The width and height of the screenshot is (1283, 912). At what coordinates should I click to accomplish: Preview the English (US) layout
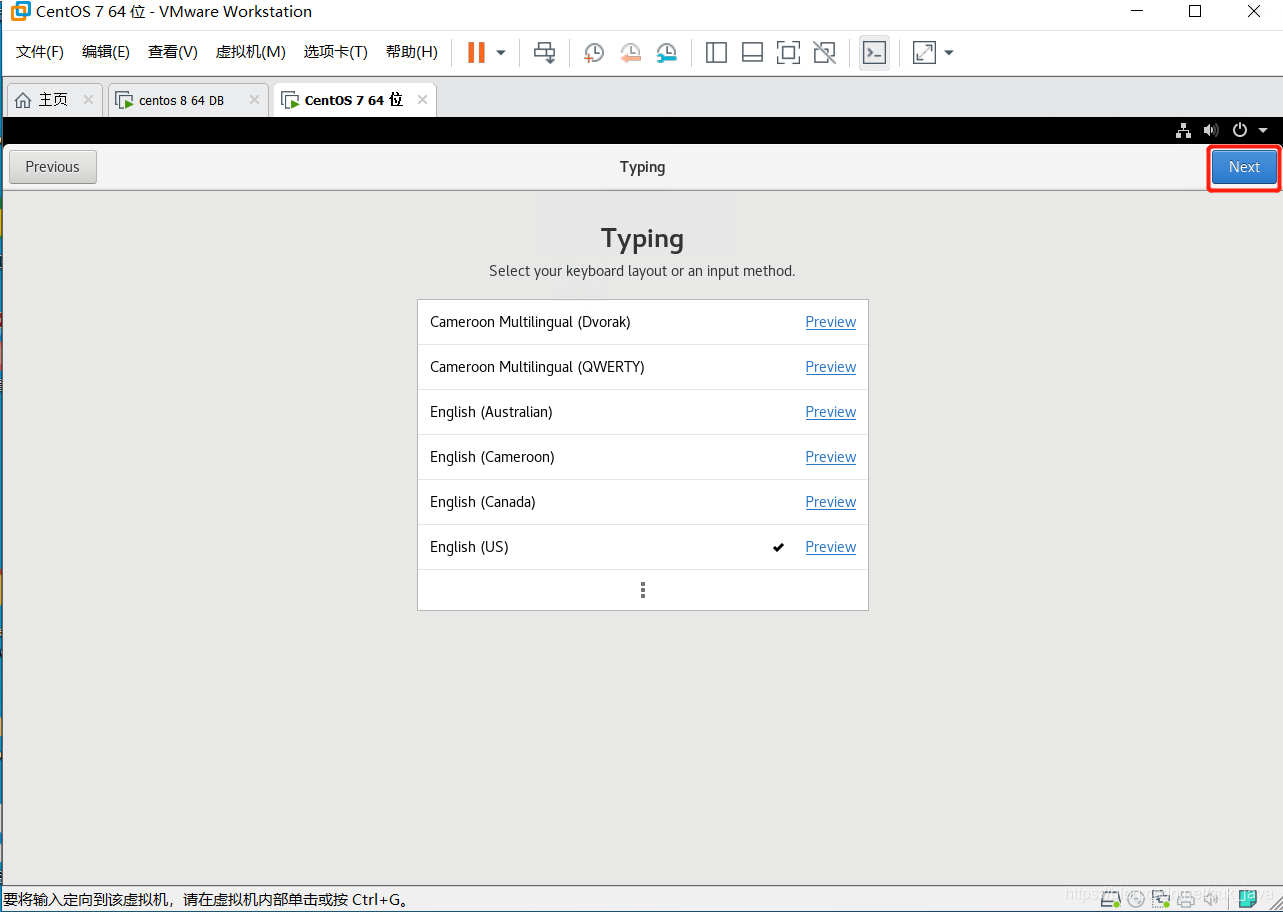(831, 547)
